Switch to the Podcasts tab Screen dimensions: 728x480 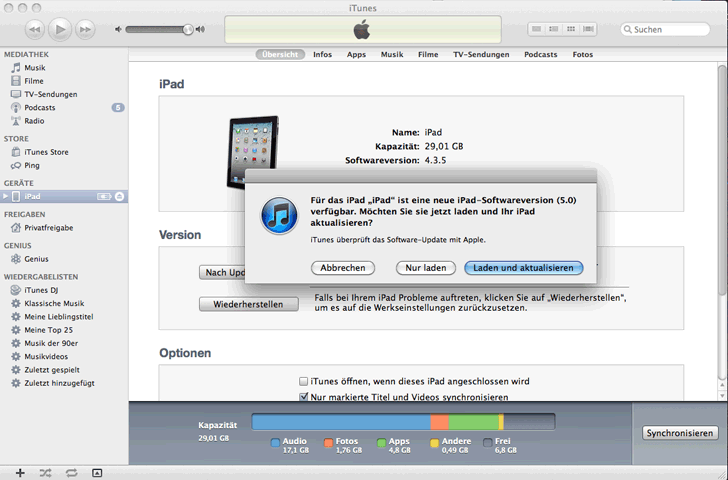click(540, 54)
